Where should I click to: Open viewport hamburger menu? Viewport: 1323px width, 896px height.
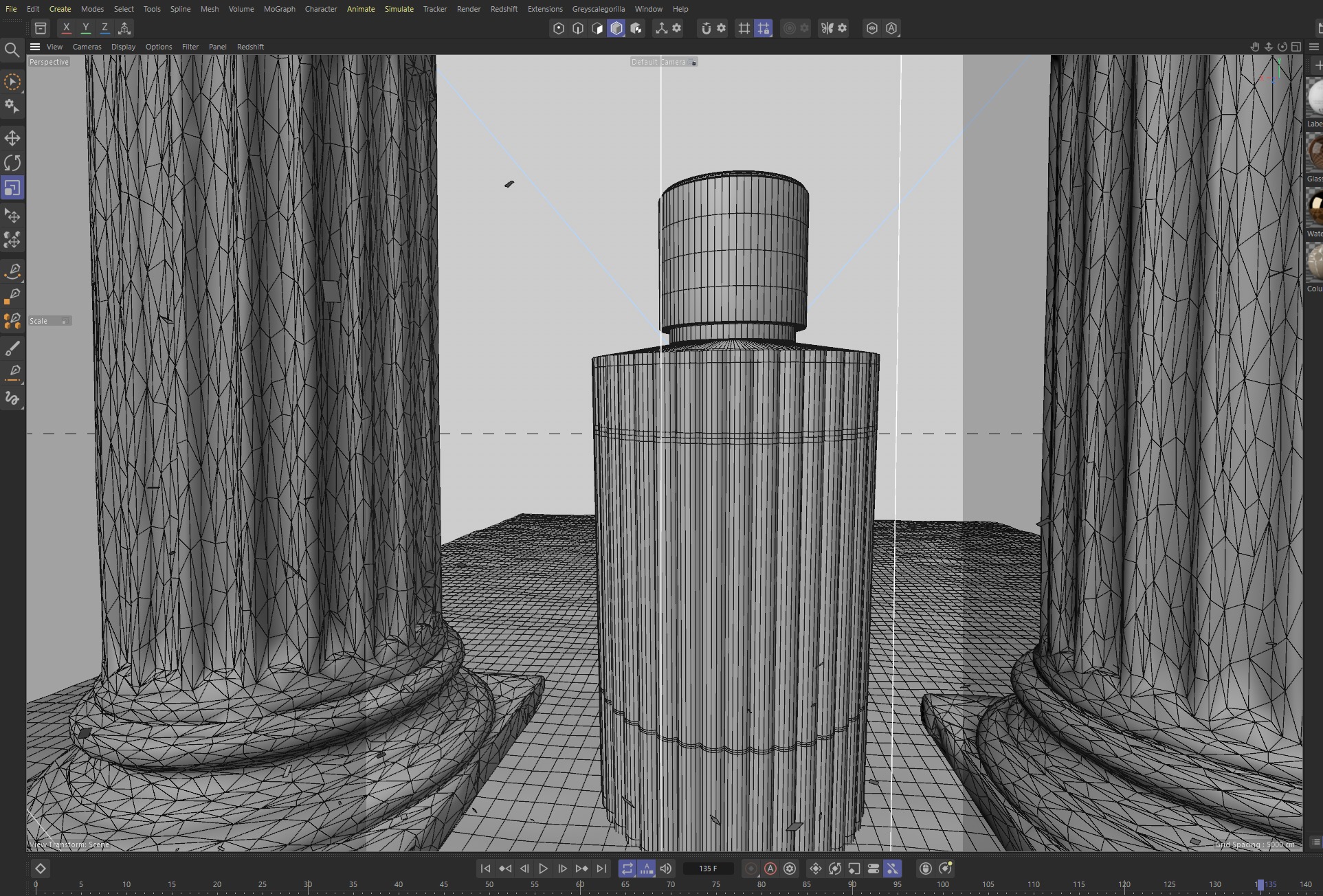[35, 47]
